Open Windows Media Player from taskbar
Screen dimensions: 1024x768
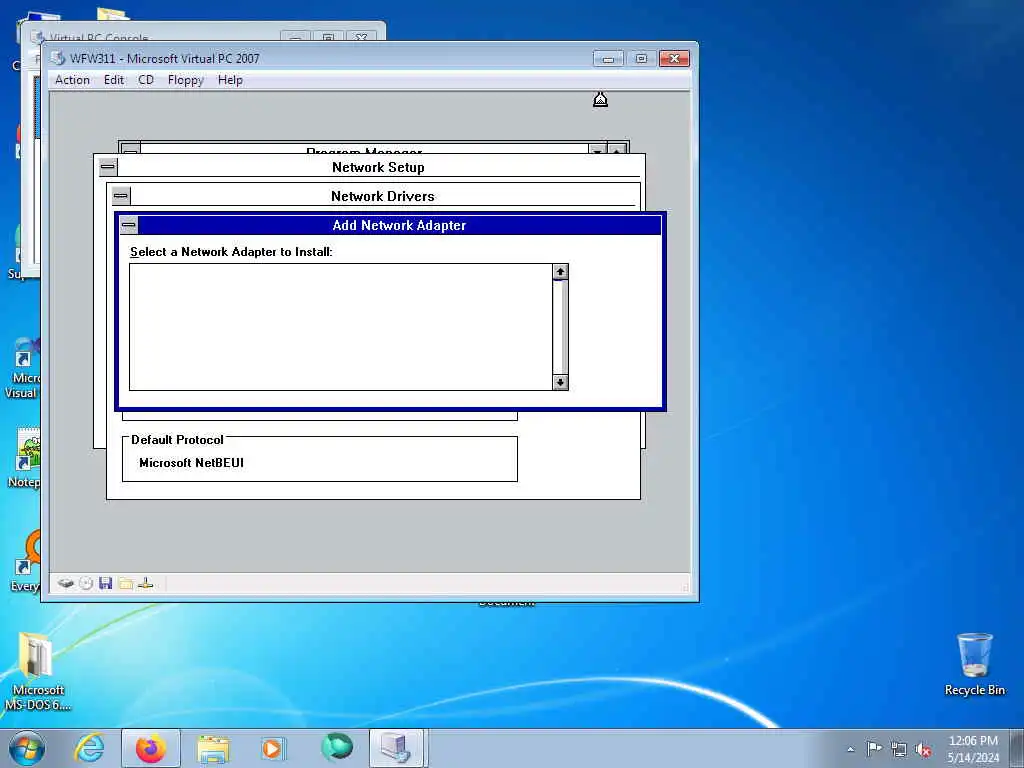[272, 748]
